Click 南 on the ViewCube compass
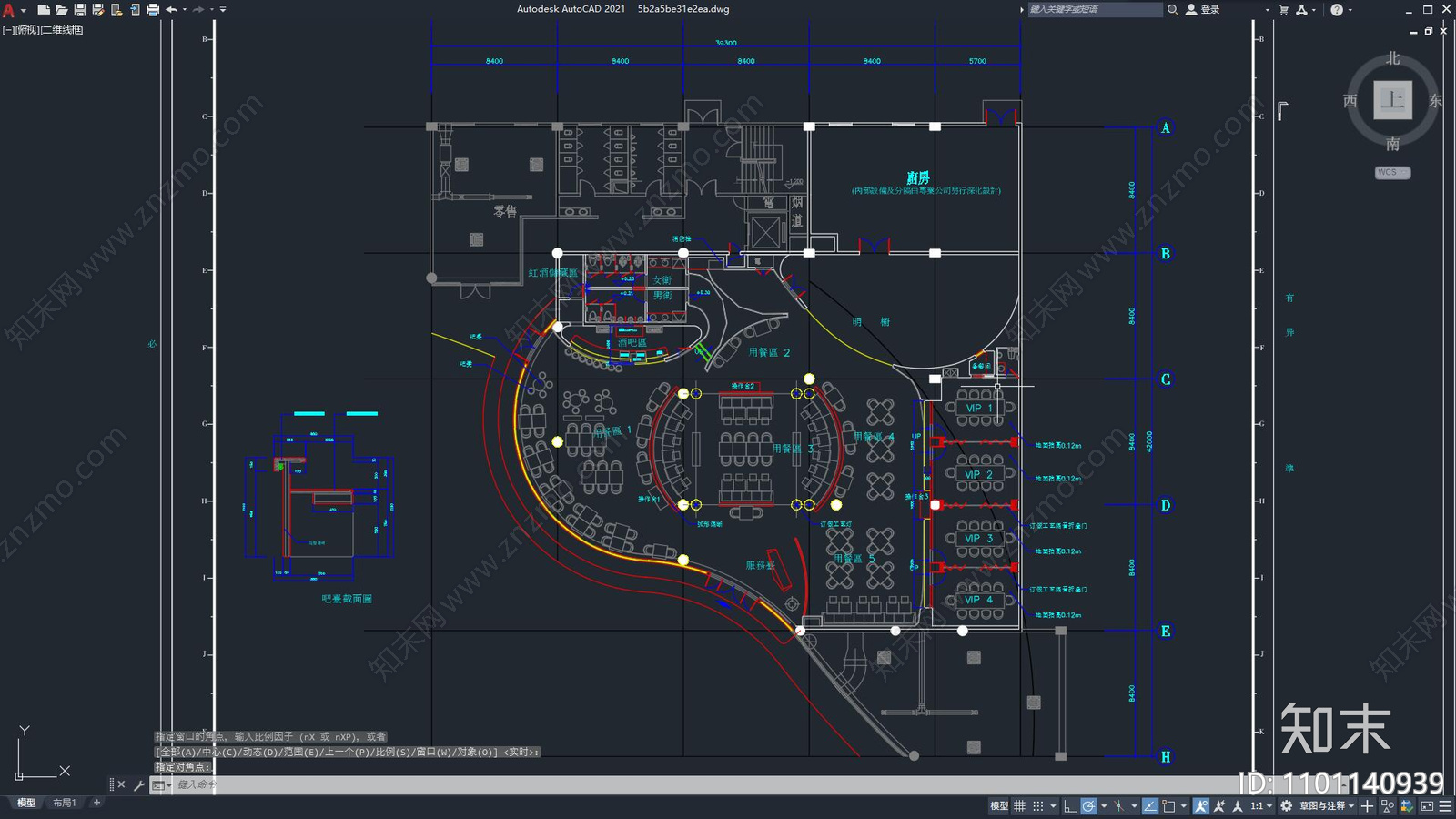This screenshot has width=1456, height=819. click(1392, 144)
